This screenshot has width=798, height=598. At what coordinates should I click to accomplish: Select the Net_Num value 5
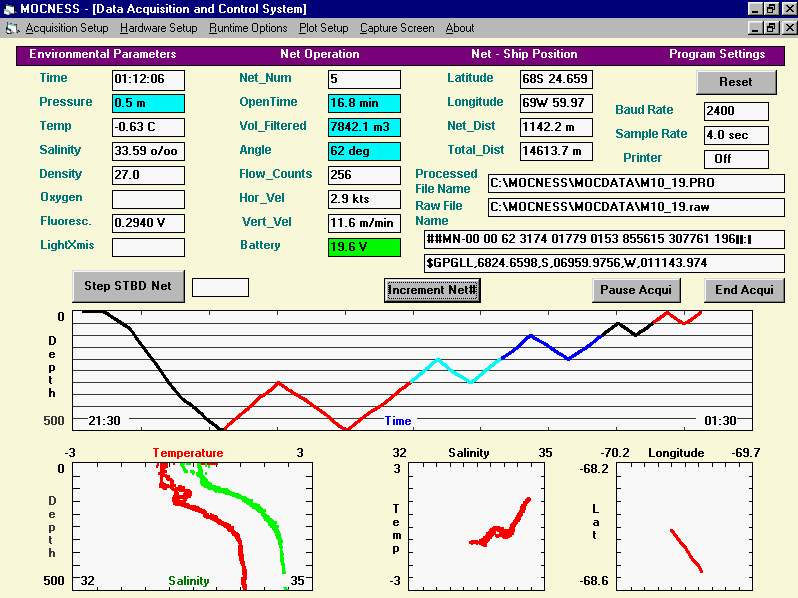click(x=364, y=79)
